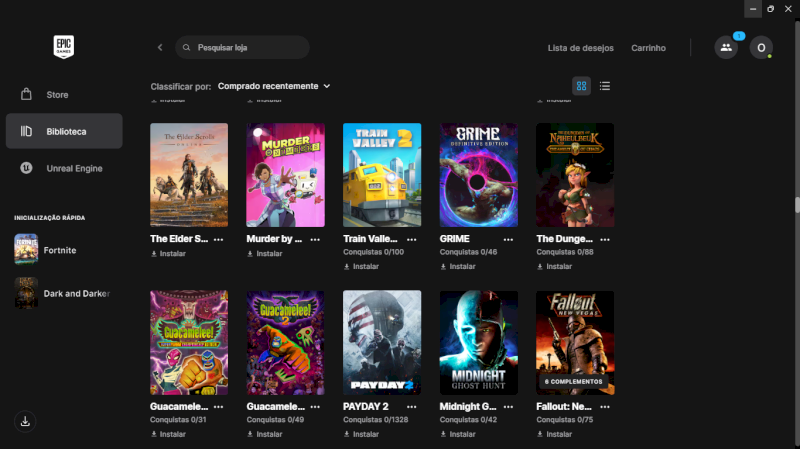The image size is (800, 449).
Task: Click the search magnifier icon
Action: pyautogui.click(x=186, y=47)
